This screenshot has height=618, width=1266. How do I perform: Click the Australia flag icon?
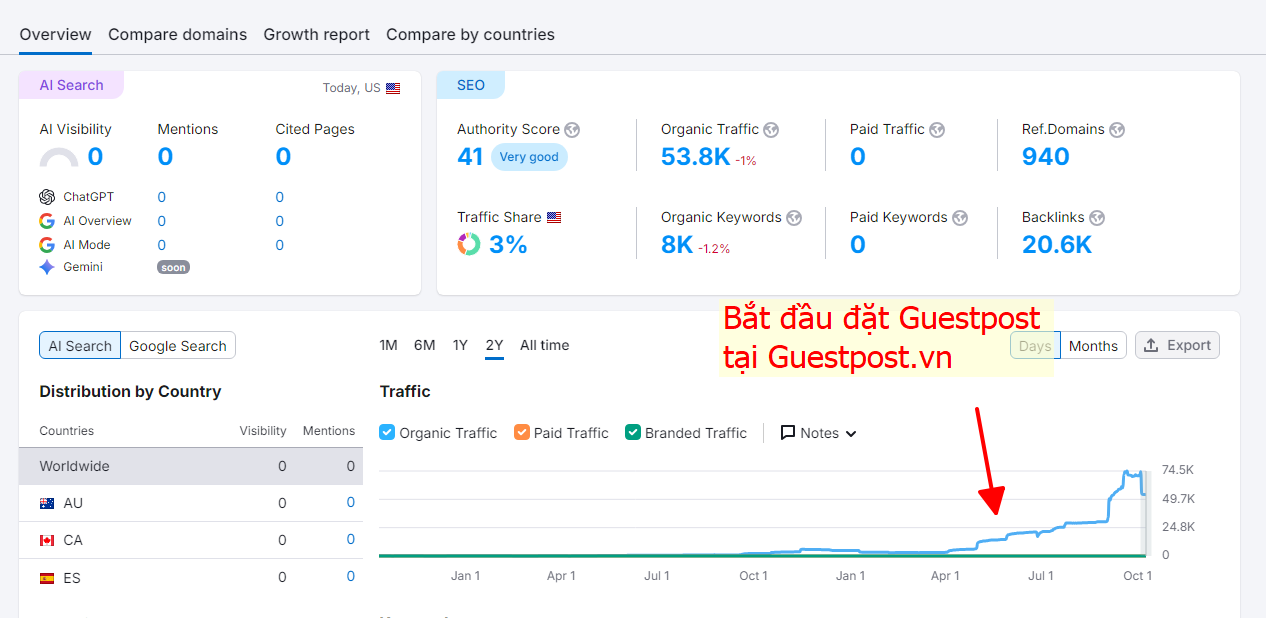point(47,503)
